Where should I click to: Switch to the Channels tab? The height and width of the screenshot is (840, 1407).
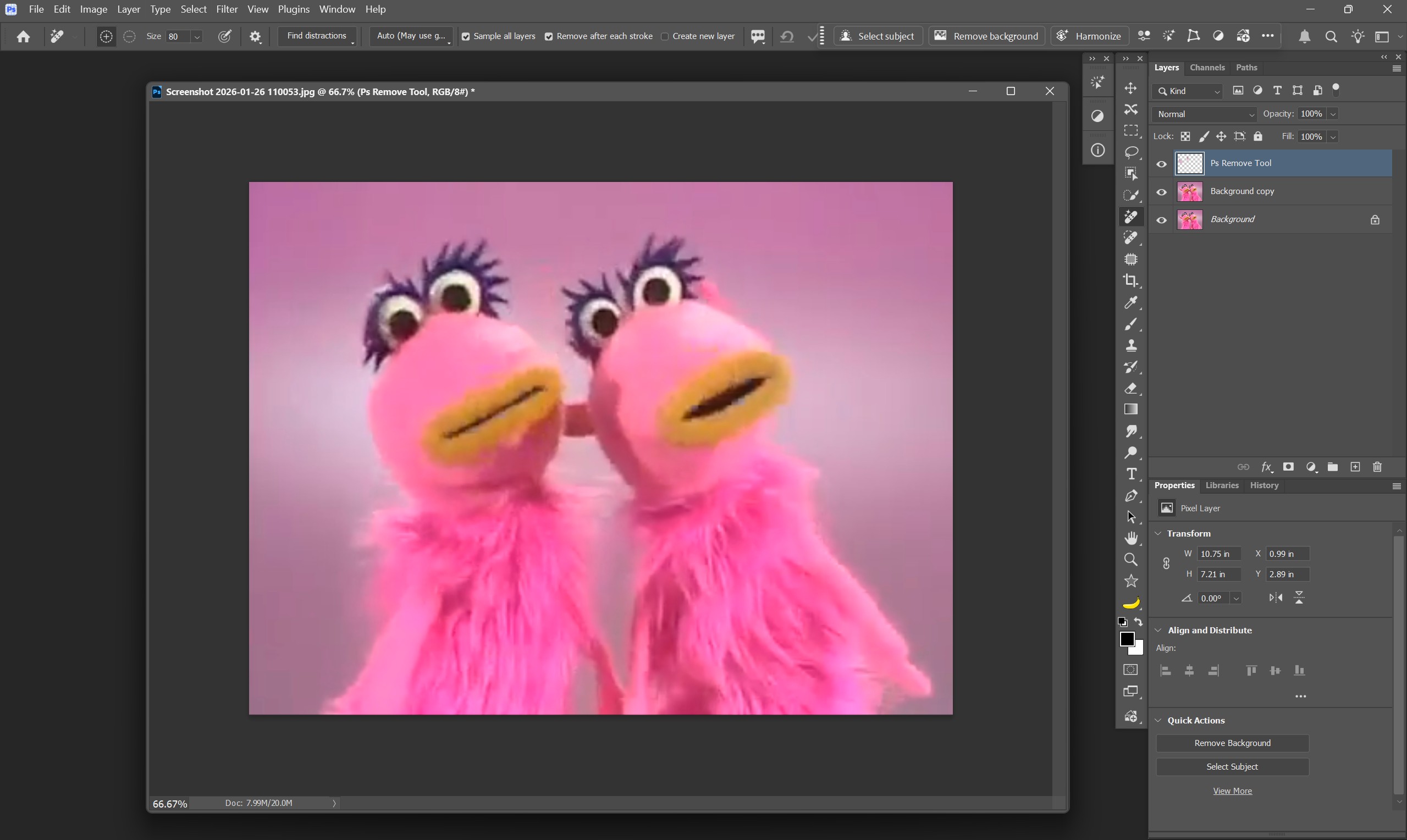pyautogui.click(x=1207, y=68)
